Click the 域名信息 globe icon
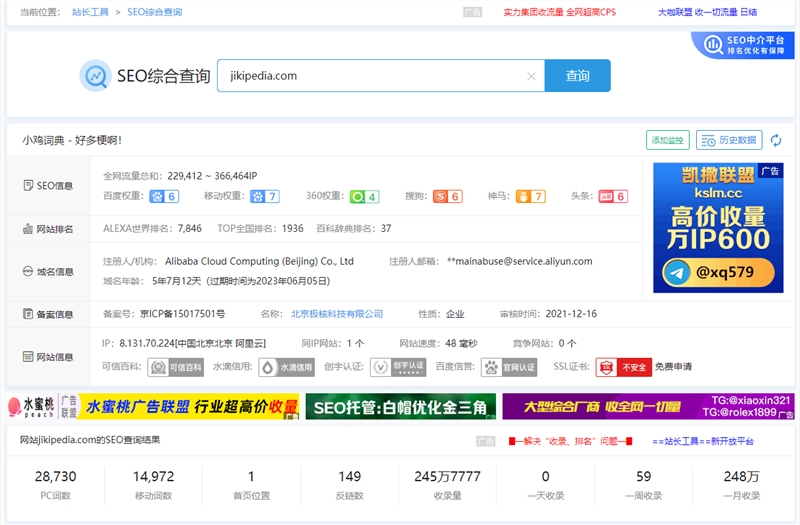Viewport: 800px width, 525px height. [x=28, y=271]
